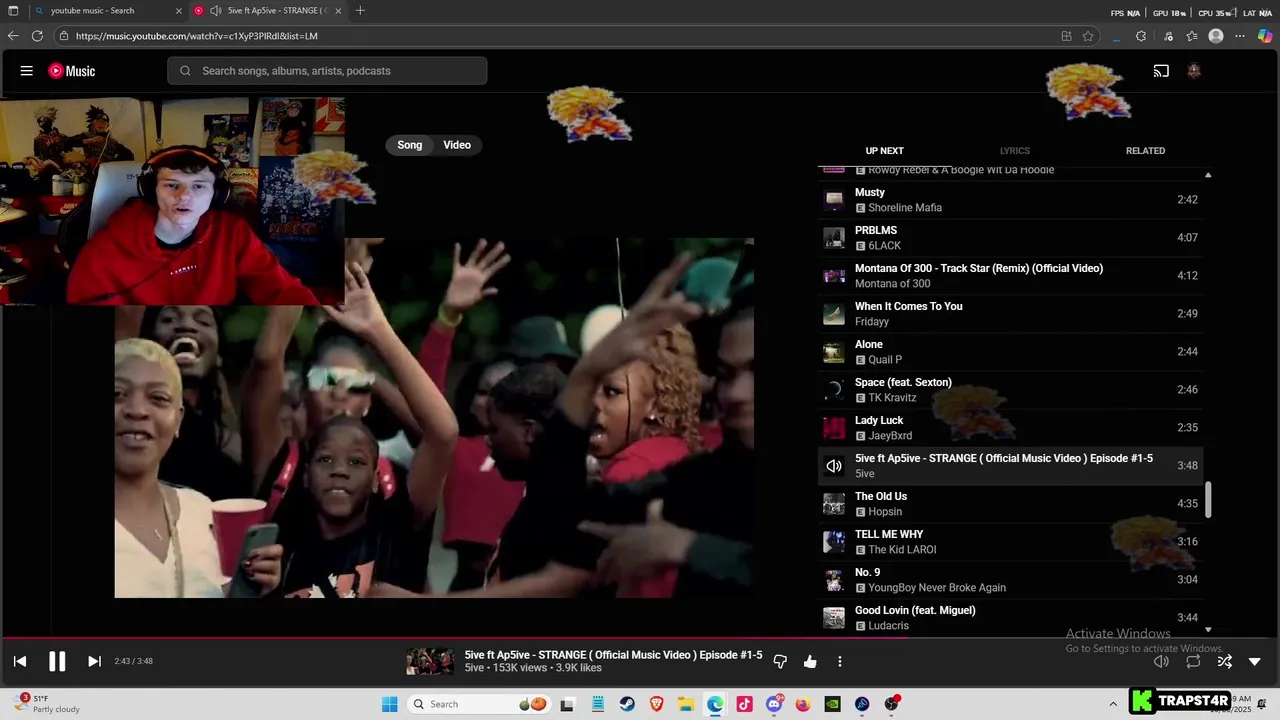Open Firefox from the taskbar

tap(803, 704)
